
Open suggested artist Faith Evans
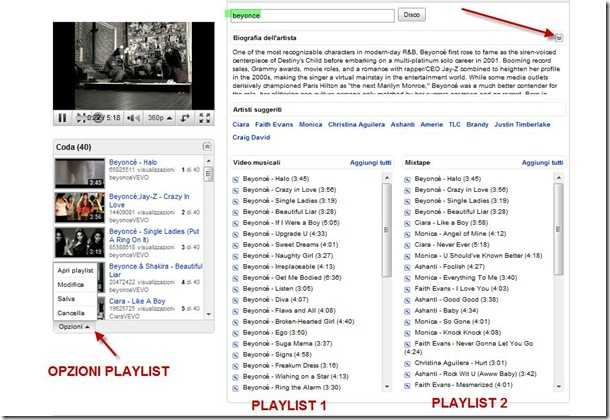click(274, 124)
